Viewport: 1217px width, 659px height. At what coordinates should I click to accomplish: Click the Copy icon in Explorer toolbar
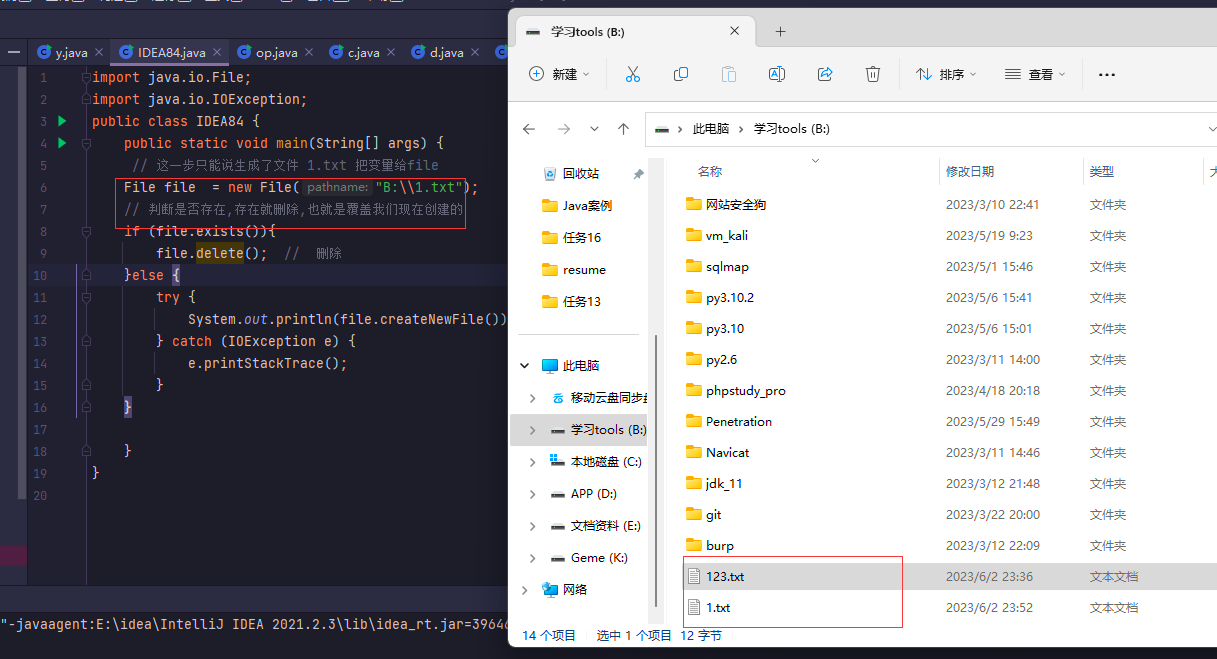coord(681,74)
